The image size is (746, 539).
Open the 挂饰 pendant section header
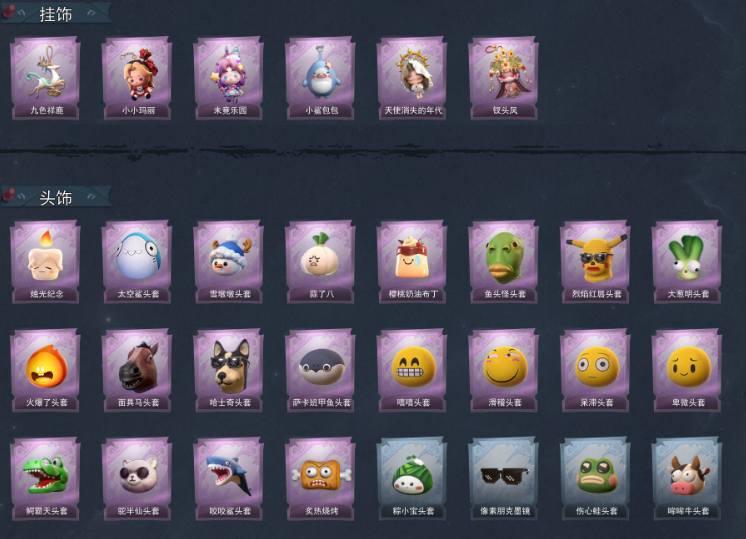pyautogui.click(x=56, y=13)
